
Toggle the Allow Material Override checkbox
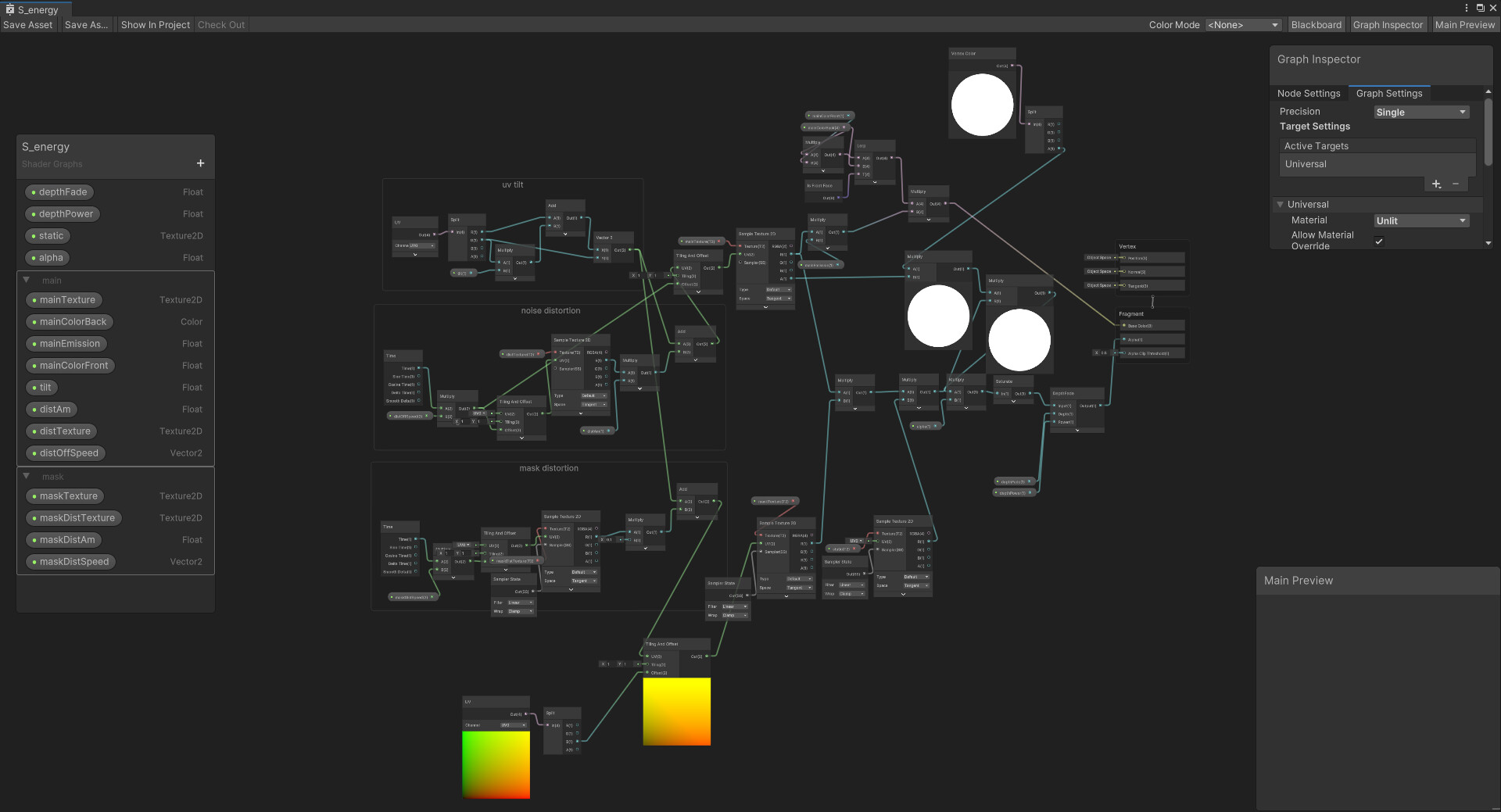tap(1379, 241)
